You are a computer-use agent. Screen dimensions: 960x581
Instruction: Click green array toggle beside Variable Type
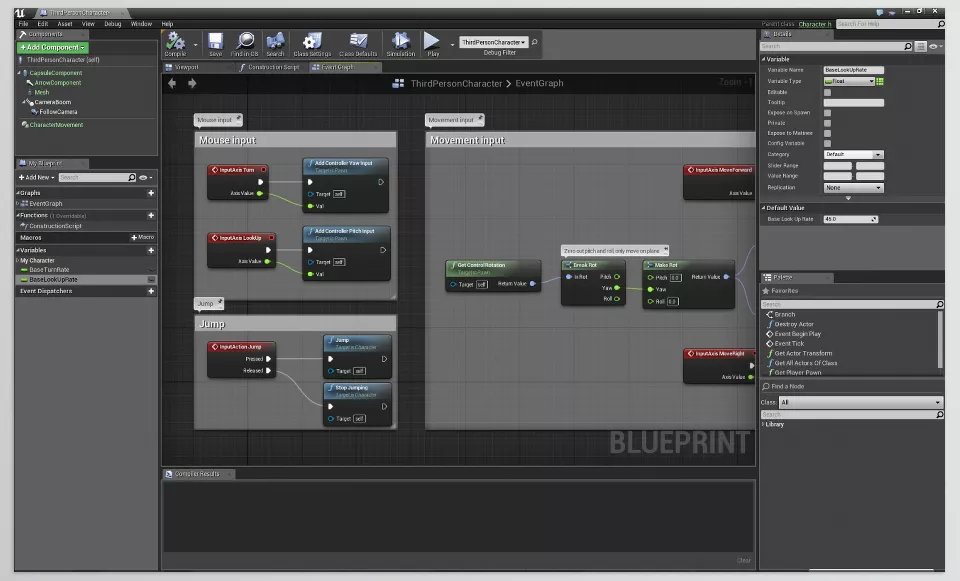coord(880,81)
